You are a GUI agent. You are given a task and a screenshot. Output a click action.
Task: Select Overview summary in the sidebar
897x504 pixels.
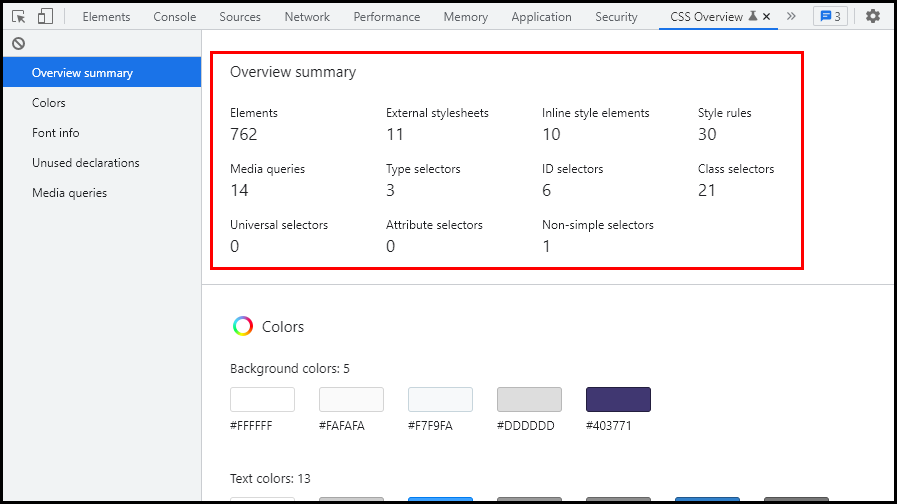[102, 73]
